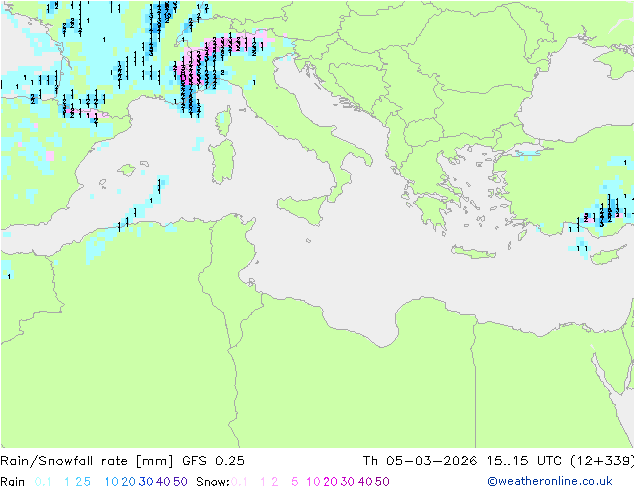Select the Rain legend 40 value

click(x=163, y=482)
